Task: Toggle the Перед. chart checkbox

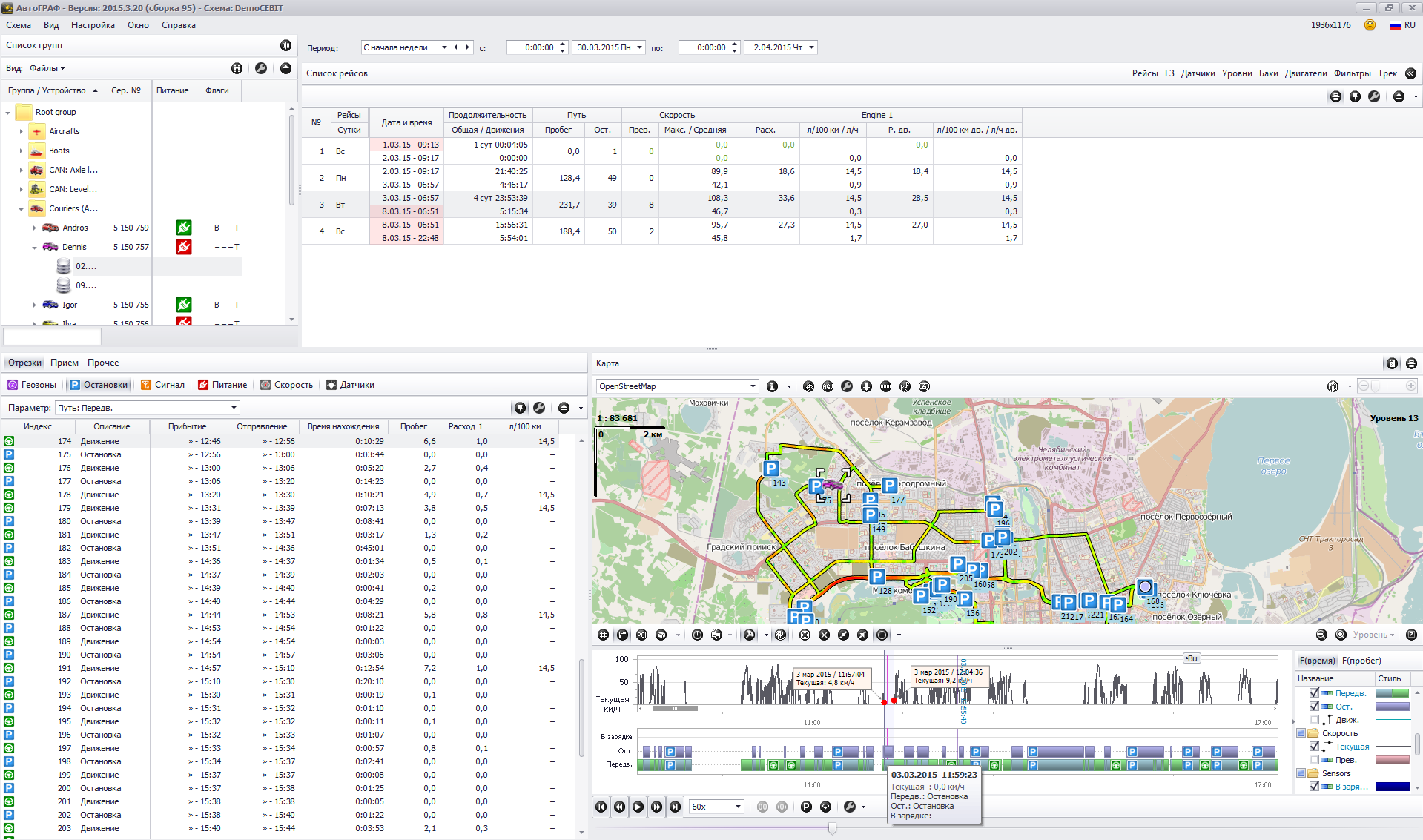Action: (1314, 693)
